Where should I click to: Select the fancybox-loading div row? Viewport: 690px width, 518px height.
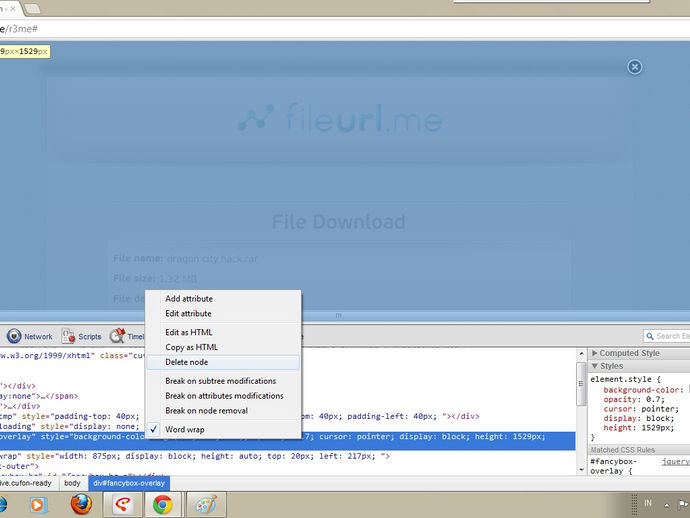pyautogui.click(x=70, y=426)
